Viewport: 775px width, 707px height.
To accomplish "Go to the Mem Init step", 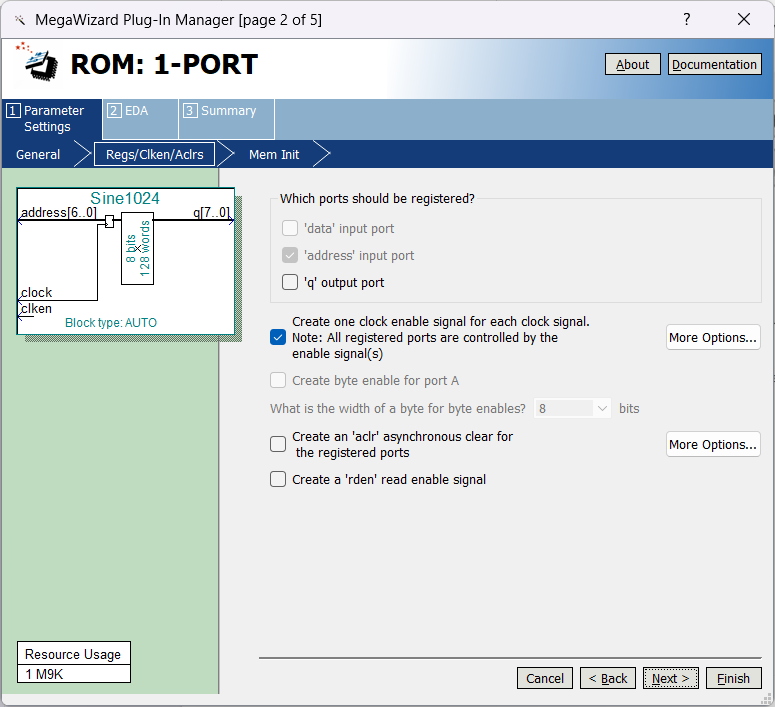I will (x=274, y=155).
